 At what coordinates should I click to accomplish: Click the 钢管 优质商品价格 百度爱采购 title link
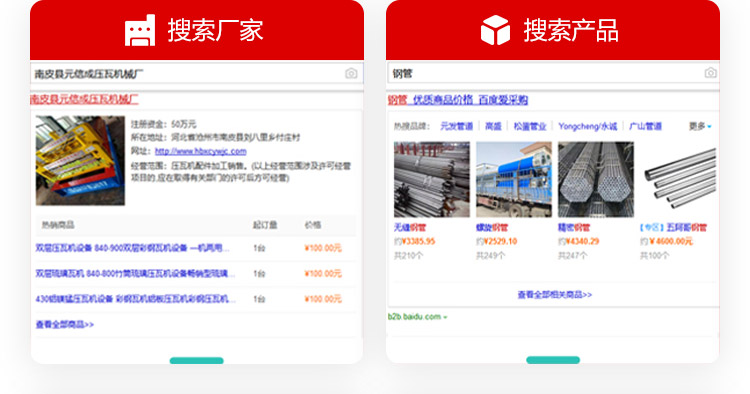(458, 100)
